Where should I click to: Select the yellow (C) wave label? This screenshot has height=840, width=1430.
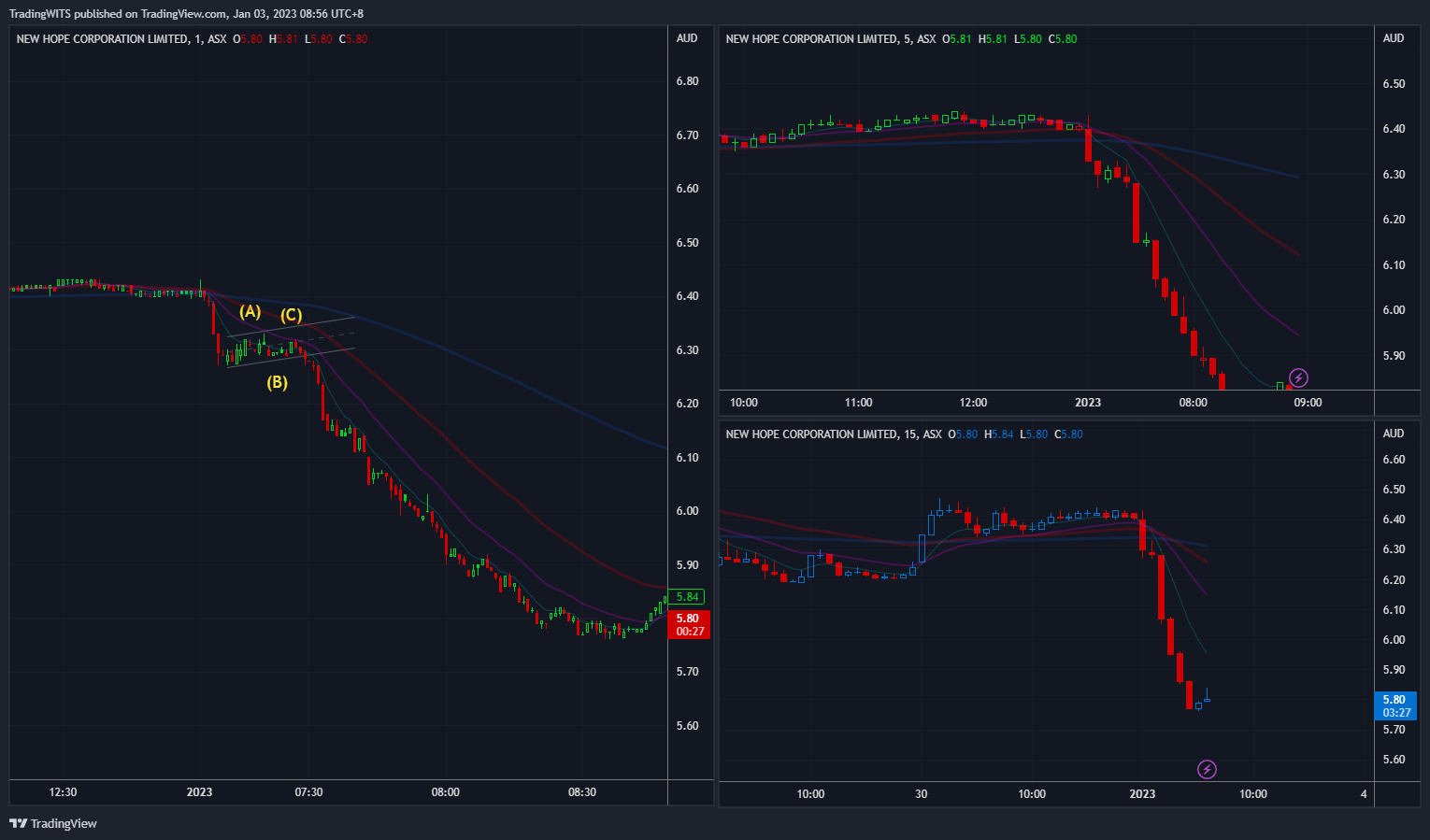point(292,315)
